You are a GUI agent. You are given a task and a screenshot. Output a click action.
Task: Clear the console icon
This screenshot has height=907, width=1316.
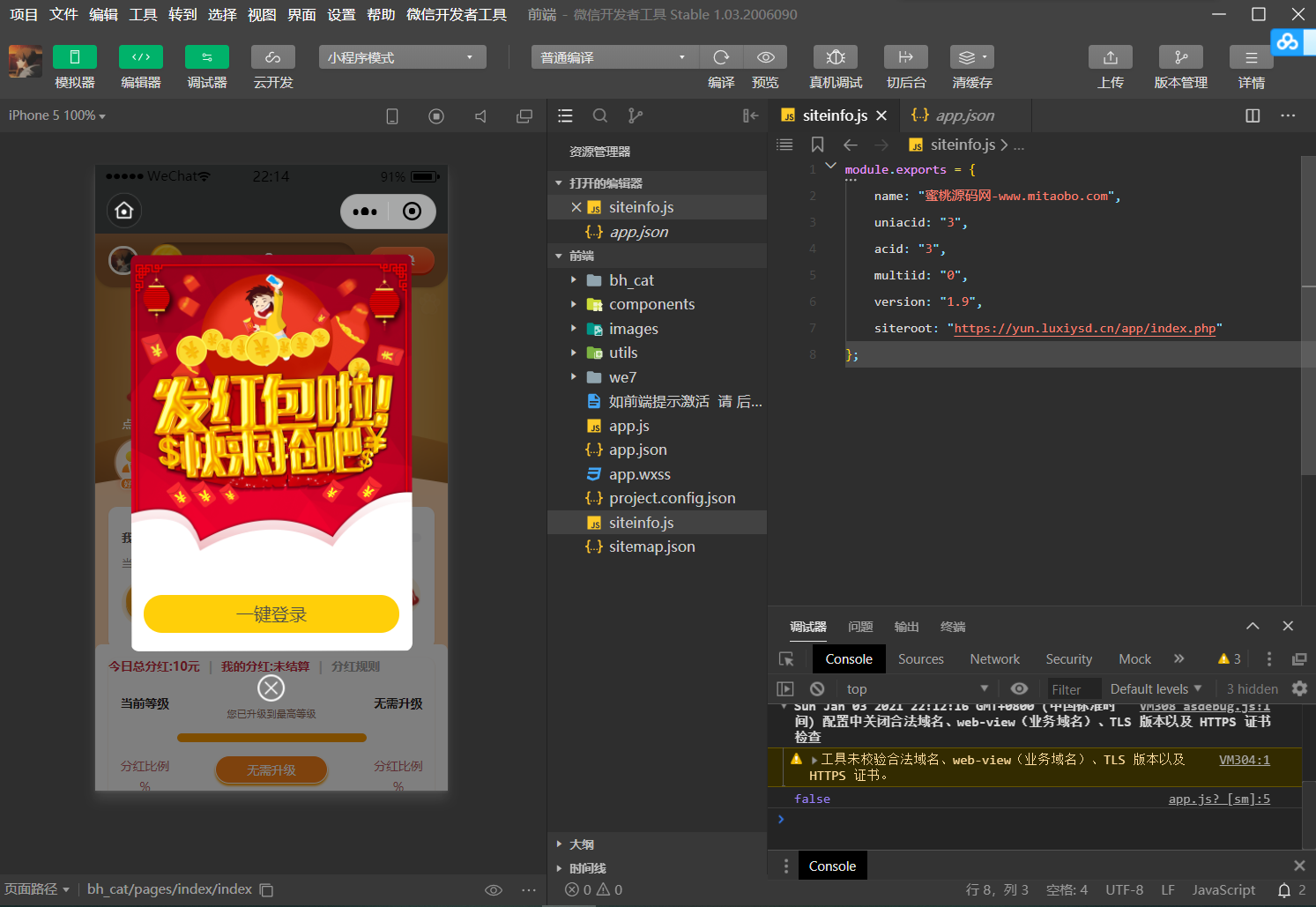(817, 689)
